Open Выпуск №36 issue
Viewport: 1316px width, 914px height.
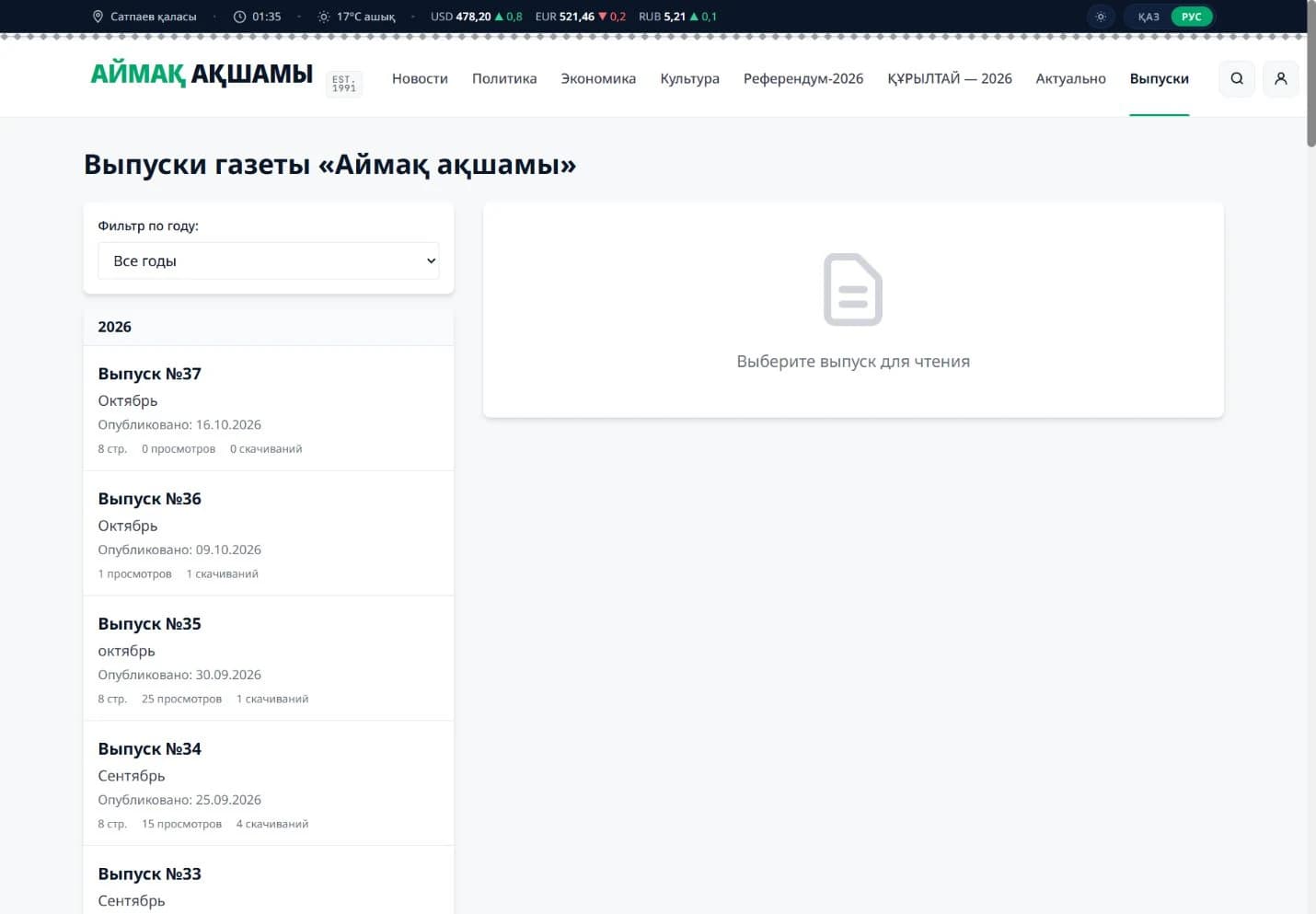tap(269, 534)
